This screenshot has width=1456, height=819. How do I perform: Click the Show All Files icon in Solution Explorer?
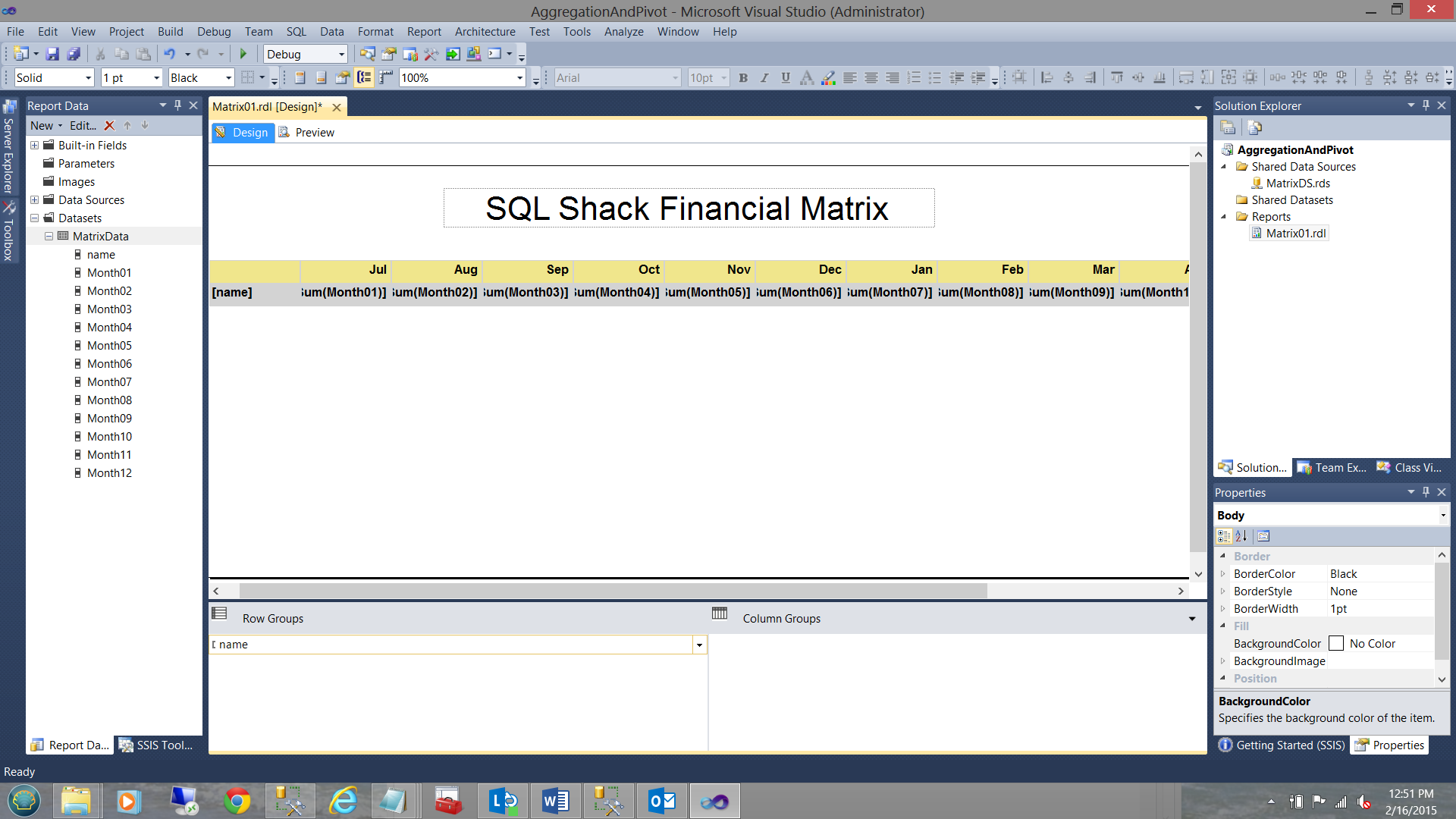(1254, 127)
